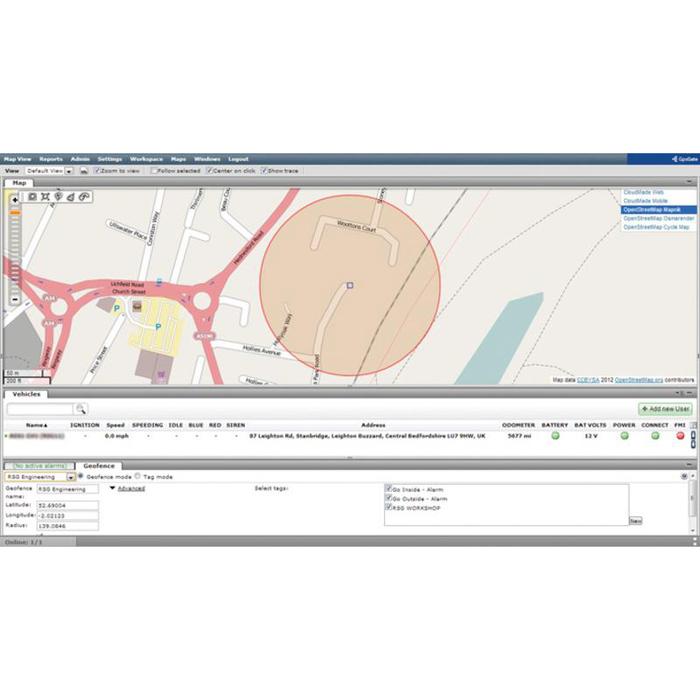Uncheck the Show trace checkbox
The width and height of the screenshot is (700, 700).
tap(264, 171)
